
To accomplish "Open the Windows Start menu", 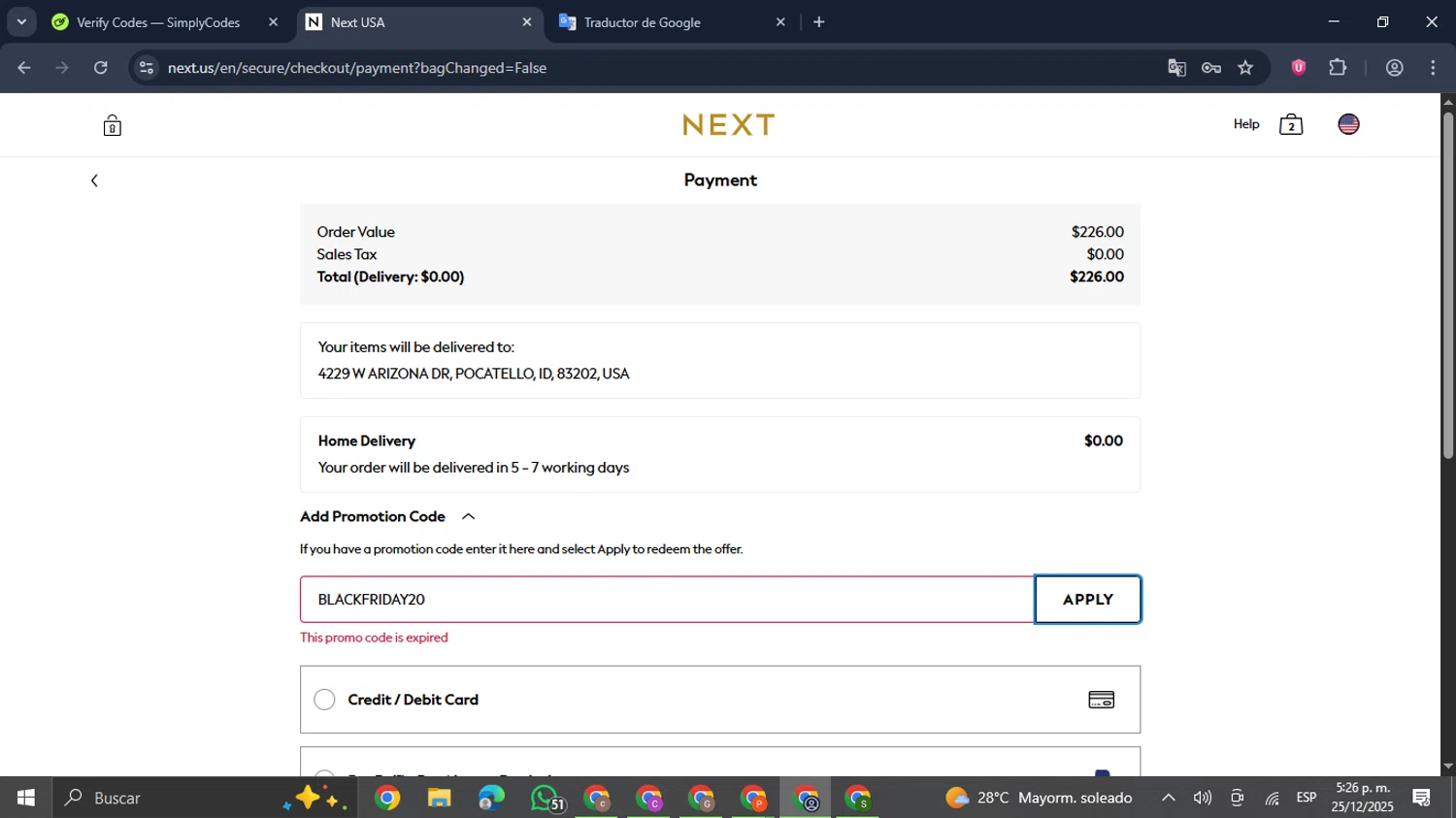I will [26, 798].
